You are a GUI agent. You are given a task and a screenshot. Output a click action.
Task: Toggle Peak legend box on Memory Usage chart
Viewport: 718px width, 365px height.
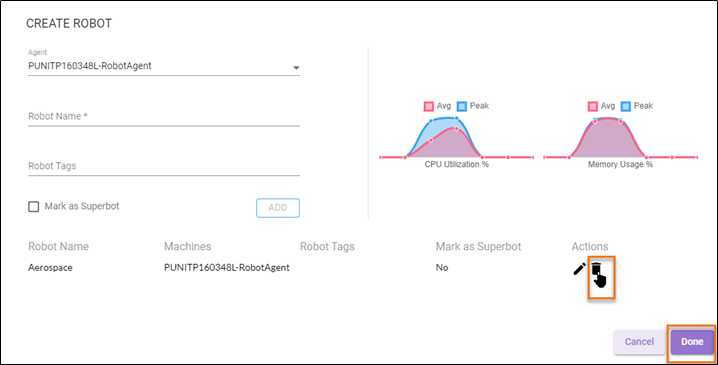[x=626, y=107]
